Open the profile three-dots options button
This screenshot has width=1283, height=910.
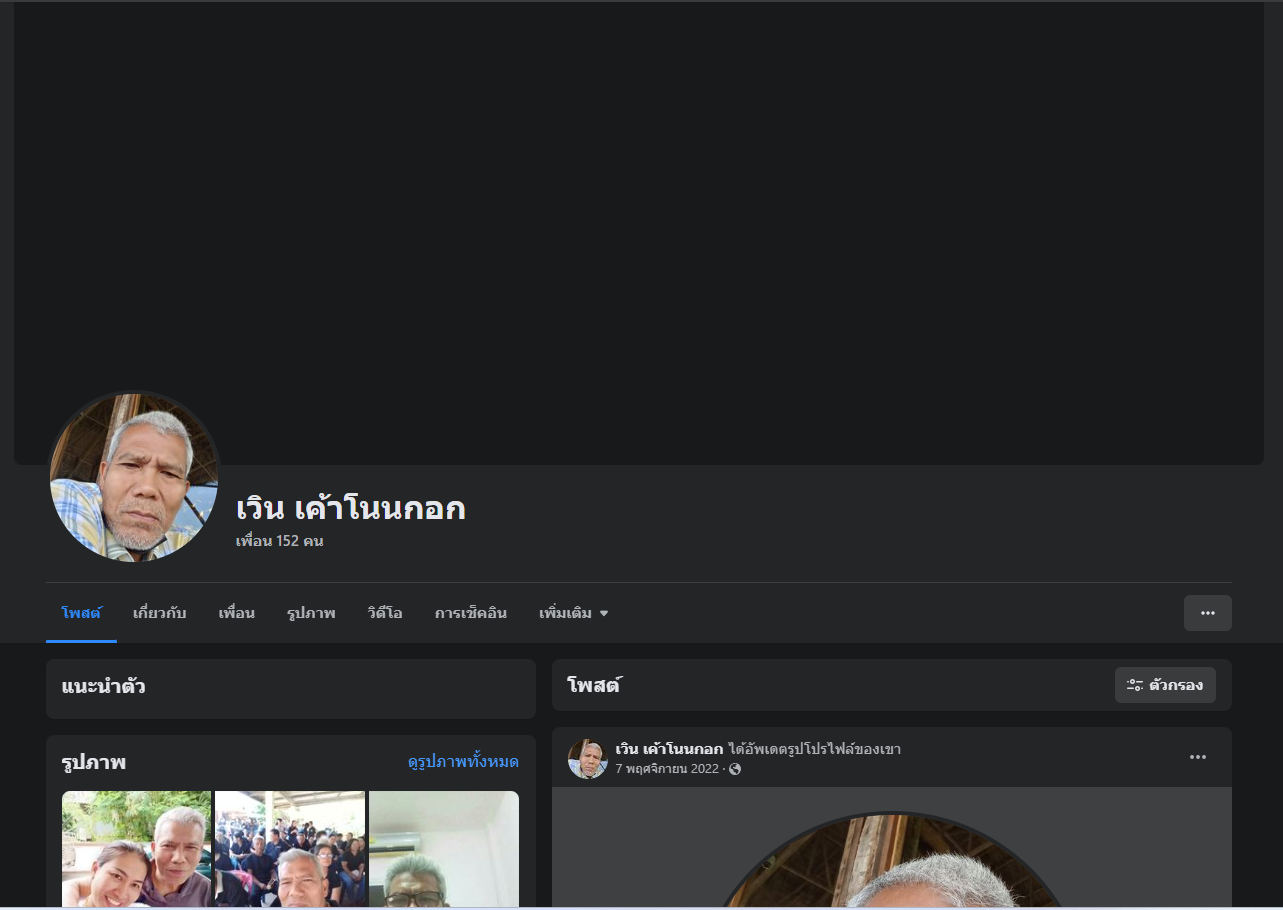tap(1207, 613)
